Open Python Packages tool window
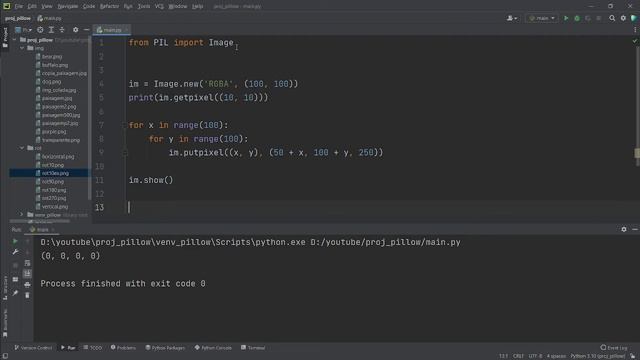Screen dimensions: 640x360 pyautogui.click(x=165, y=348)
